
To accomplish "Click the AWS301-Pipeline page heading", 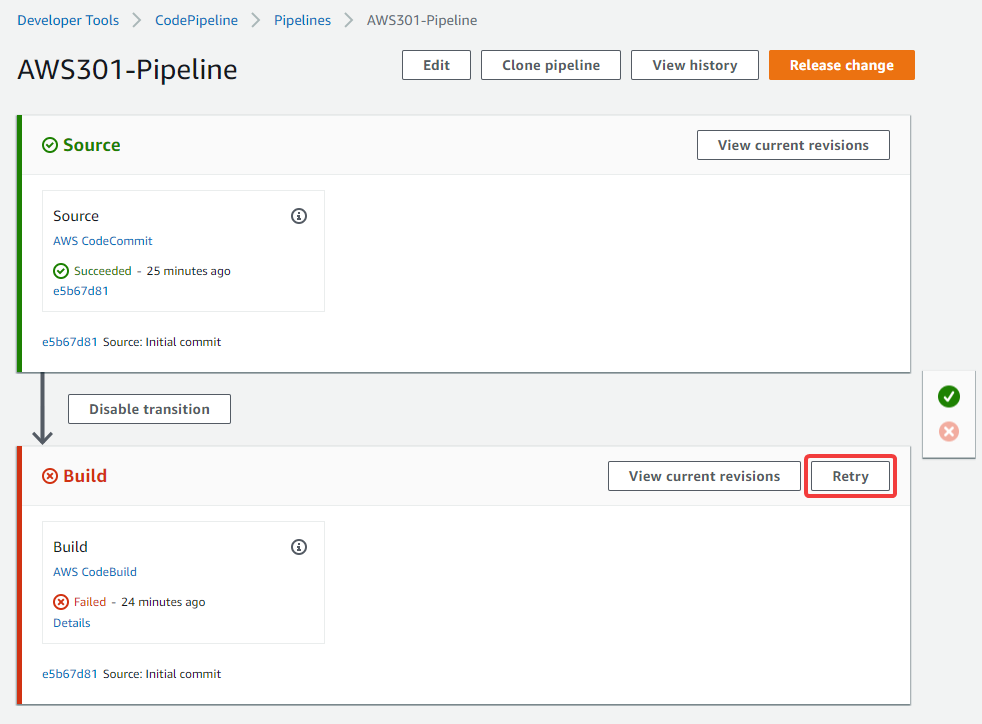I will point(127,70).
